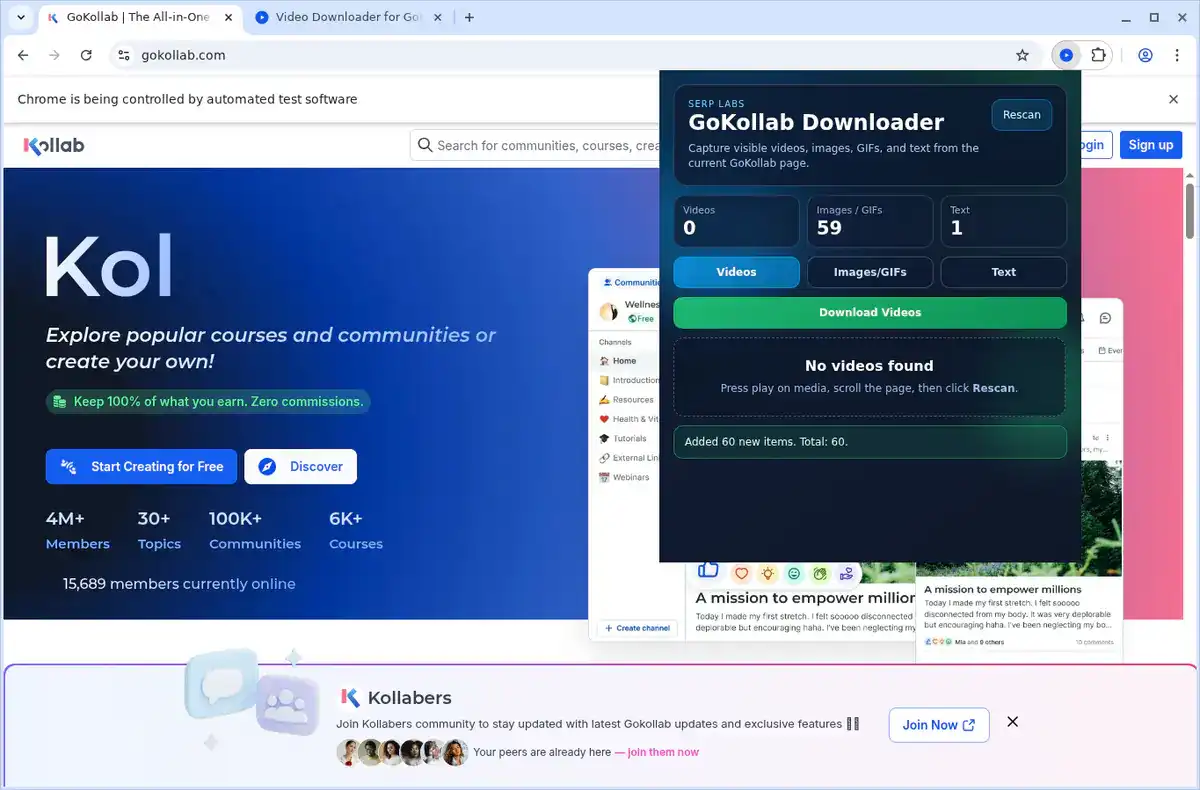
Task: Click the chat bubble icon in preview
Action: tap(1105, 318)
